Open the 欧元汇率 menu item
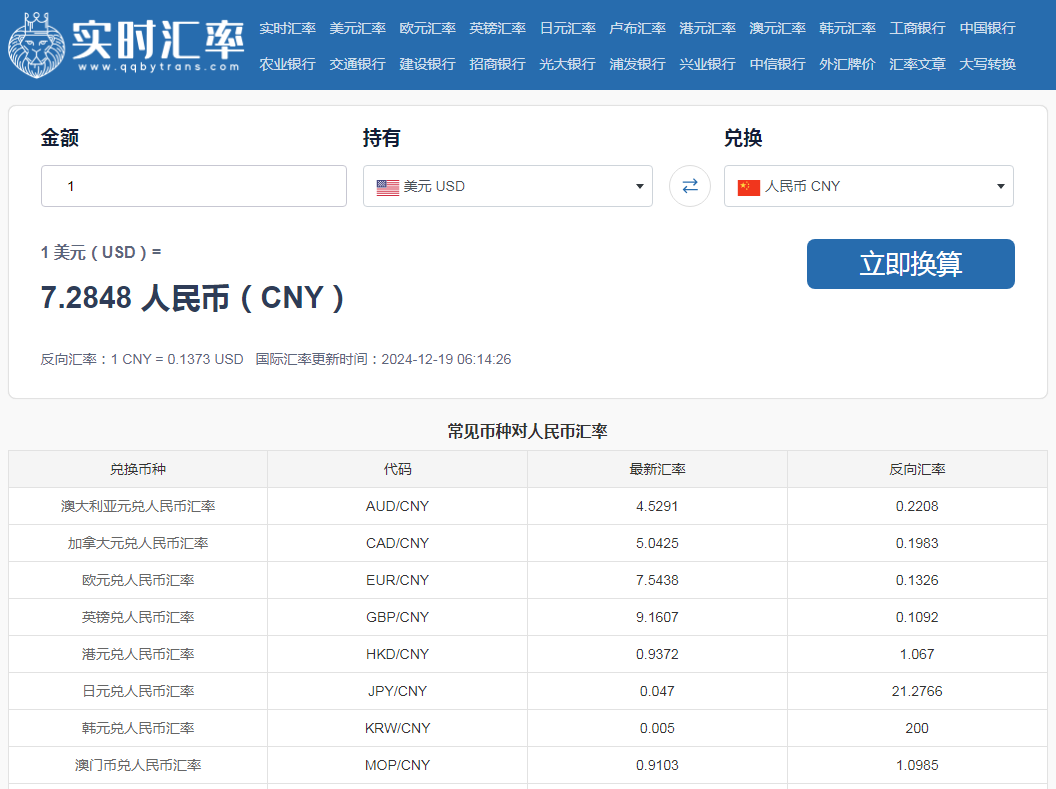This screenshot has width=1056, height=789. (427, 28)
